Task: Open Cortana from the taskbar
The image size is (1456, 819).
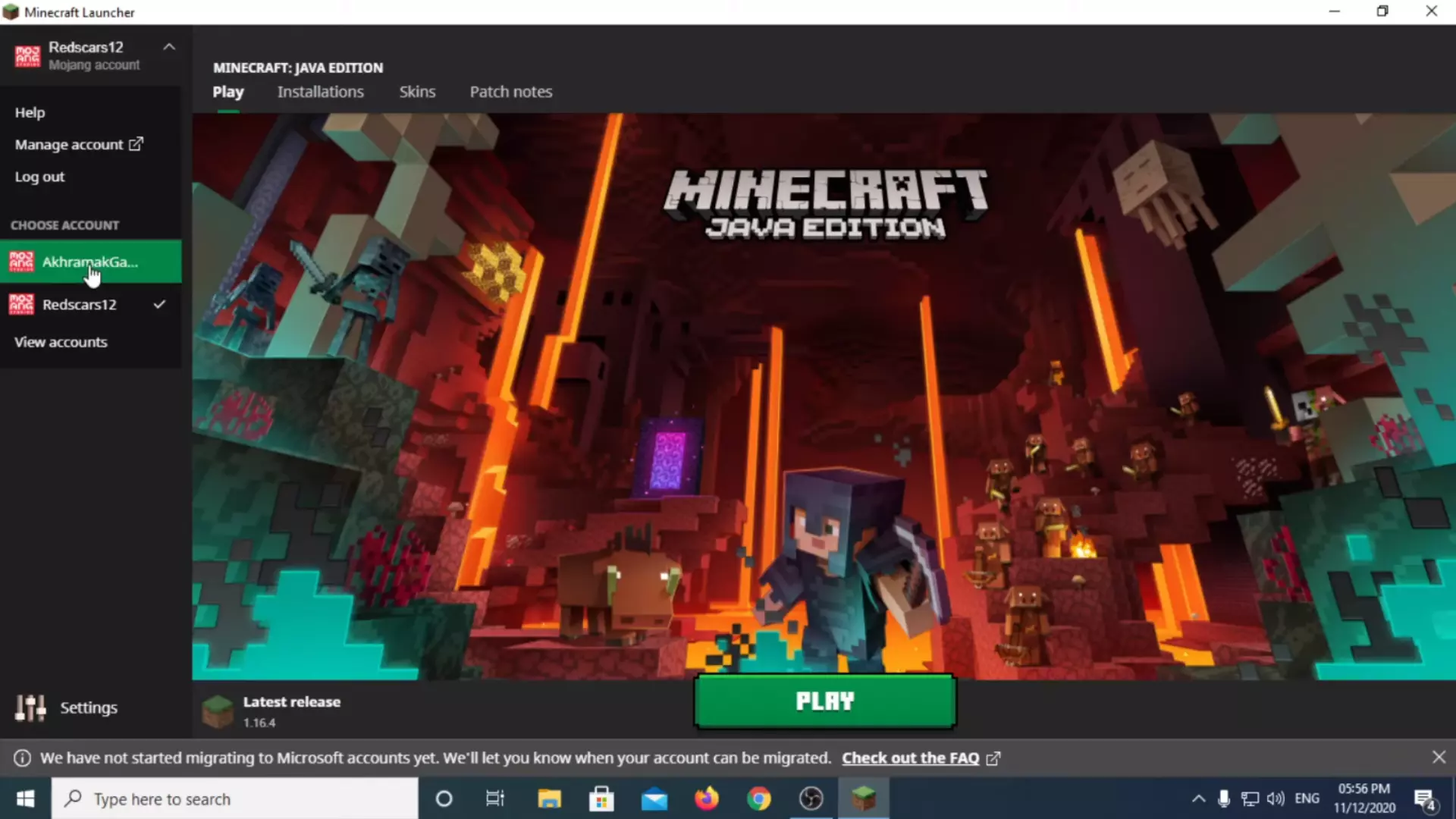Action: tap(444, 799)
